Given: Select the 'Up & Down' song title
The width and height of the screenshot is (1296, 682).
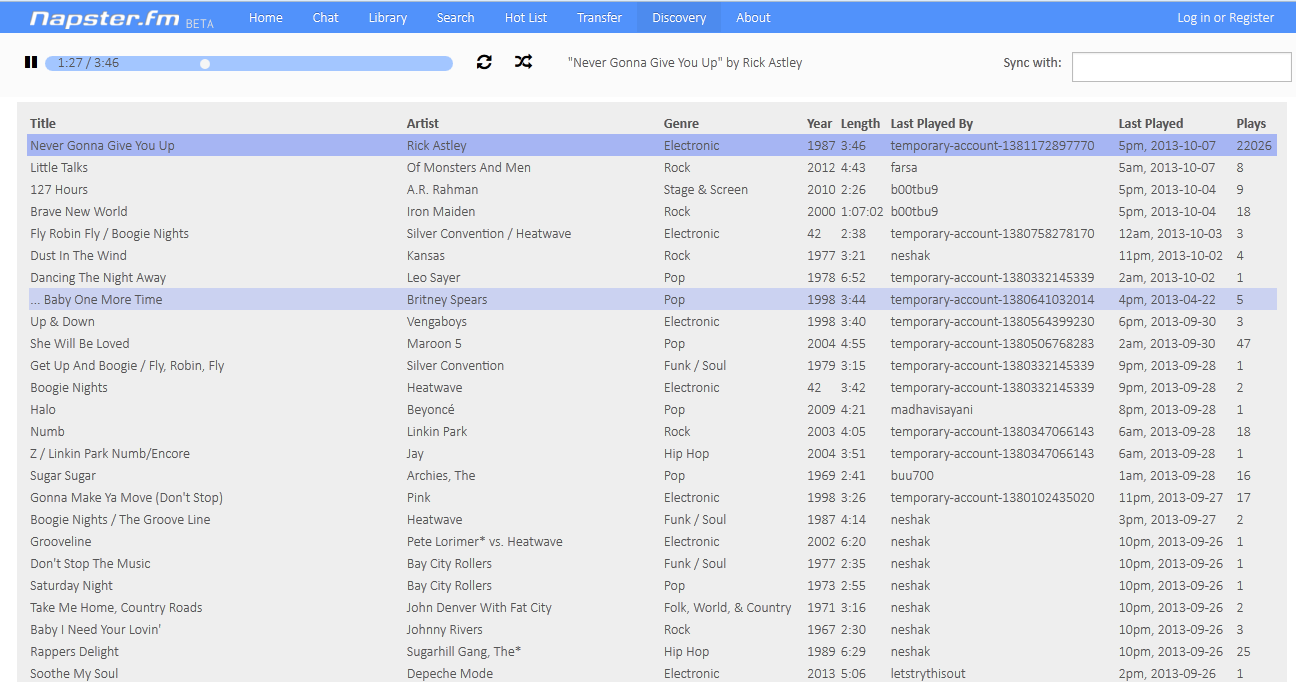Looking at the screenshot, I should [x=62, y=322].
